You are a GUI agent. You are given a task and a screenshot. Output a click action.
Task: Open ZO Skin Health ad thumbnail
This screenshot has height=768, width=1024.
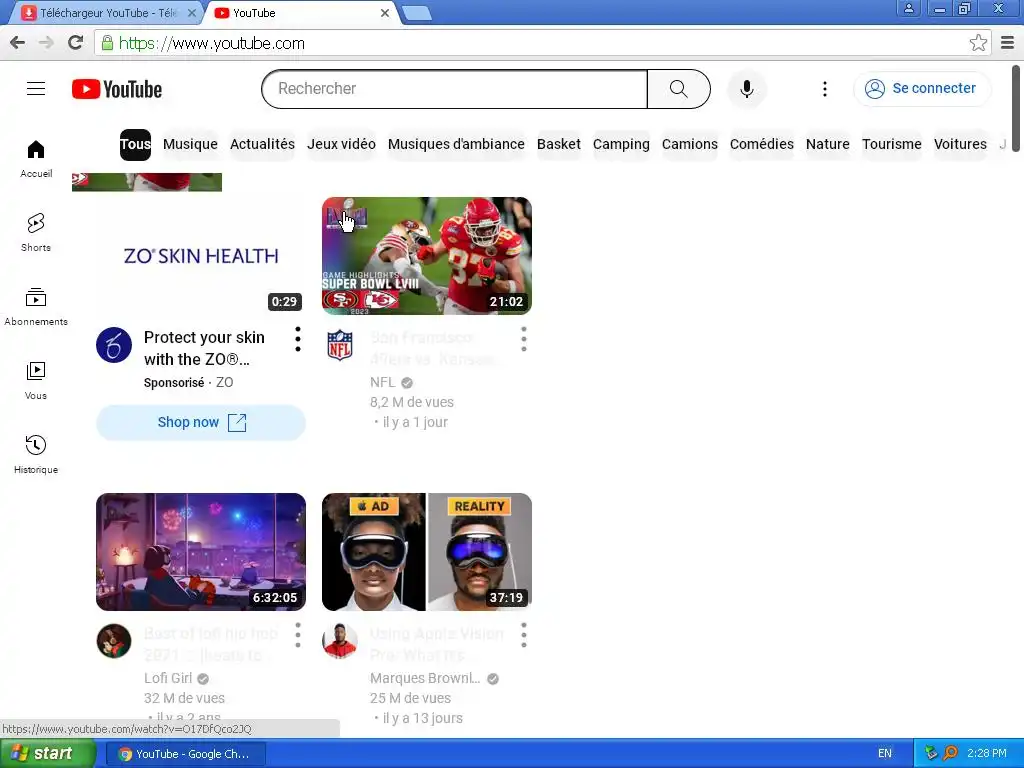[x=201, y=256]
